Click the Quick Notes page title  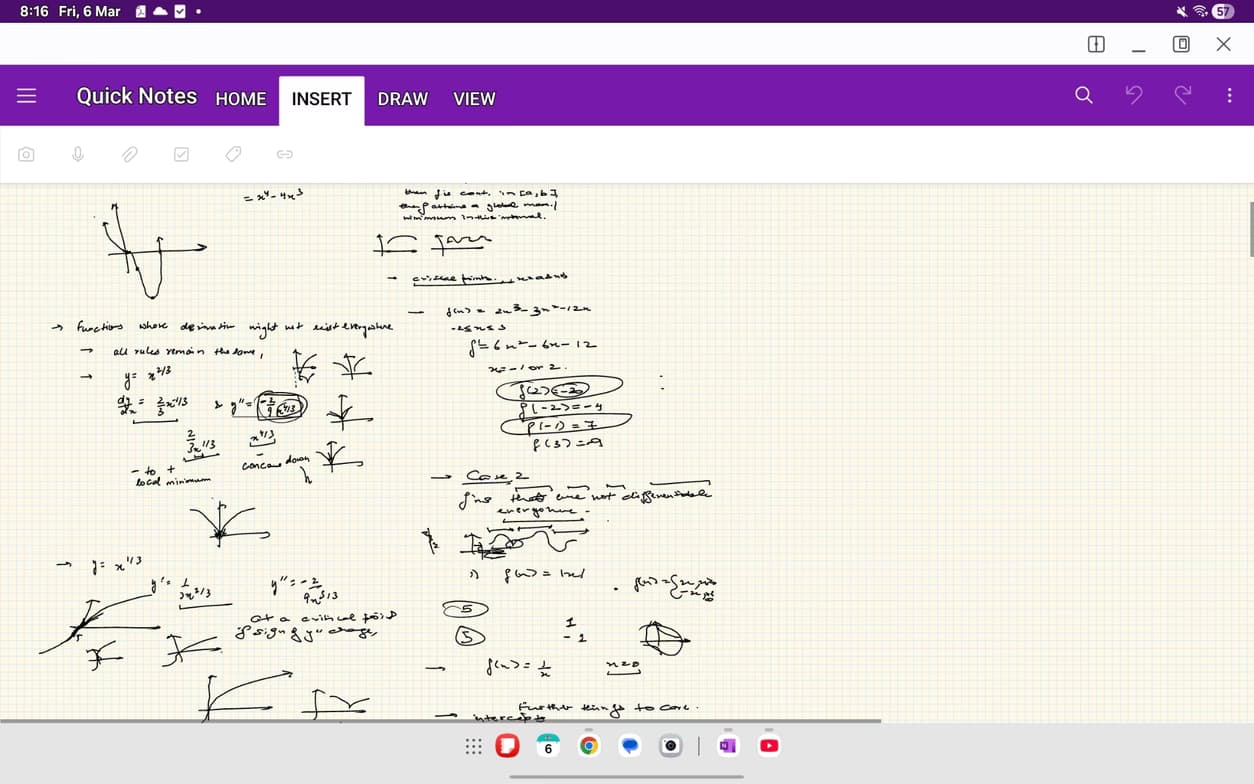click(137, 96)
